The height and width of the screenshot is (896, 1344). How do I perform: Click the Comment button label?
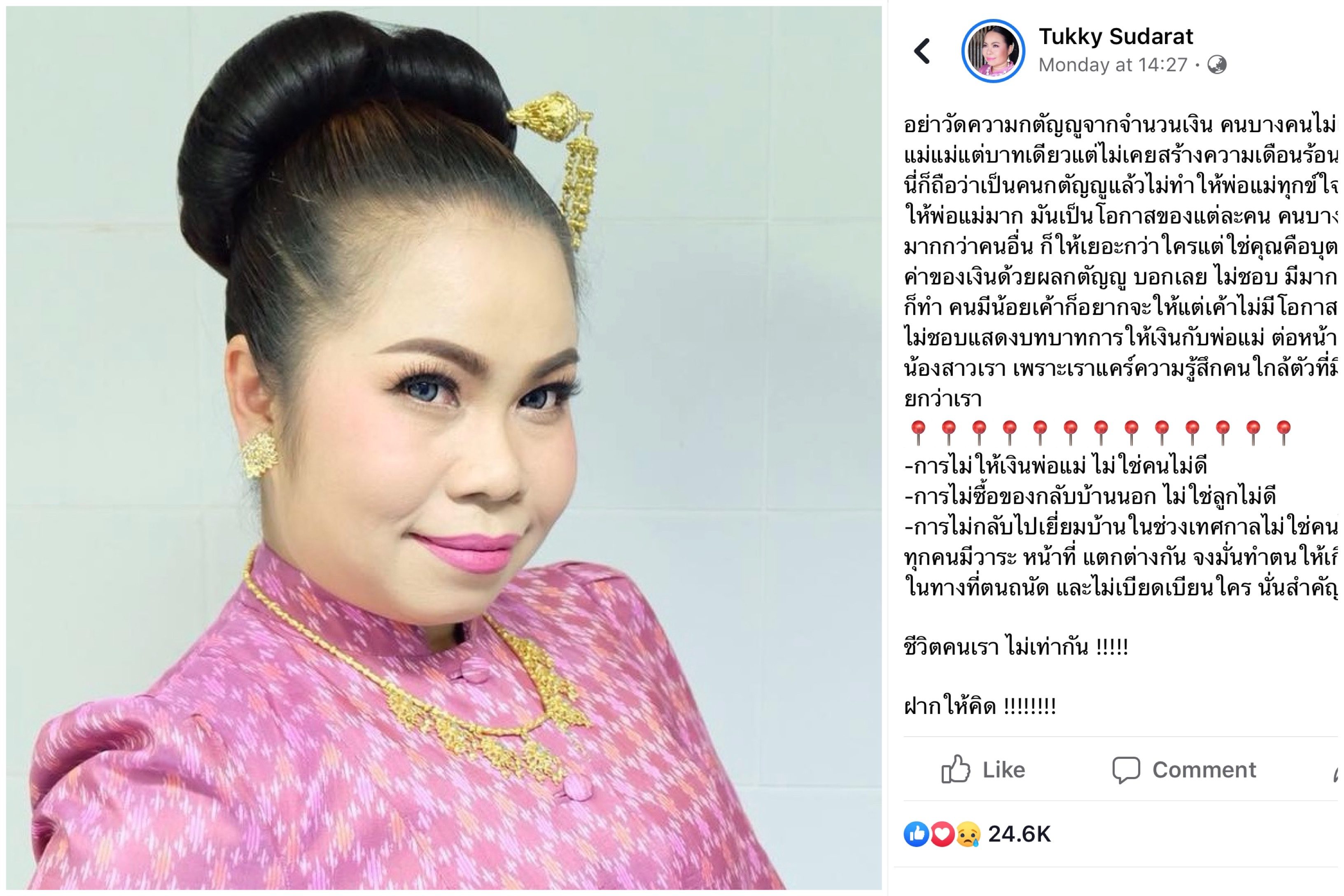click(1204, 770)
